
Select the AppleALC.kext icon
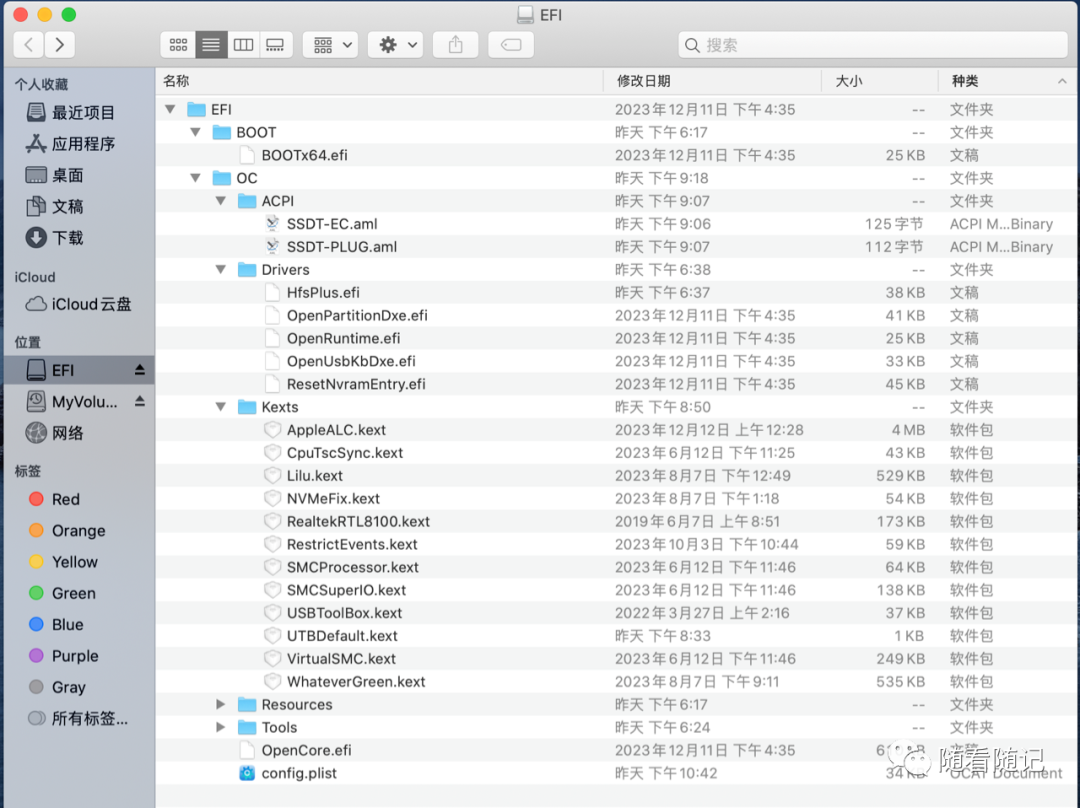click(x=273, y=429)
